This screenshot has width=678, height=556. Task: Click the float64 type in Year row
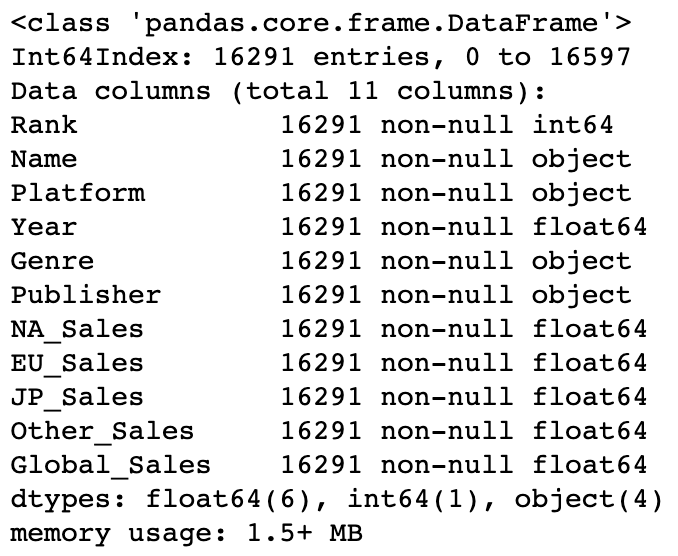coord(590,227)
